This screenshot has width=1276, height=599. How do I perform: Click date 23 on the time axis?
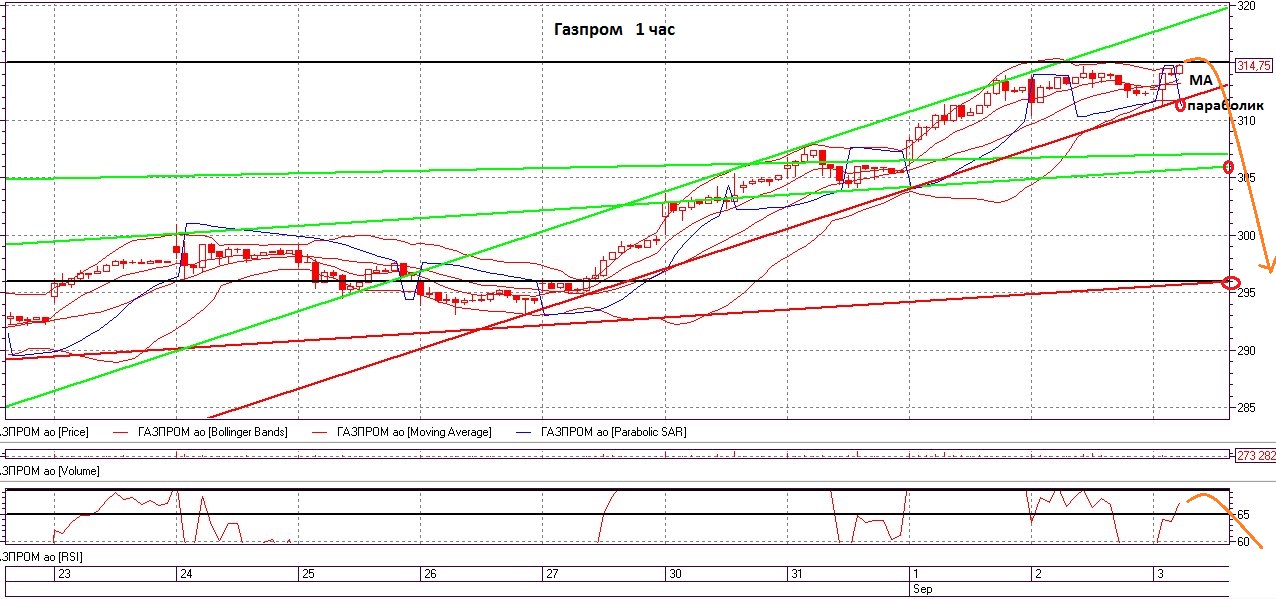pos(64,574)
